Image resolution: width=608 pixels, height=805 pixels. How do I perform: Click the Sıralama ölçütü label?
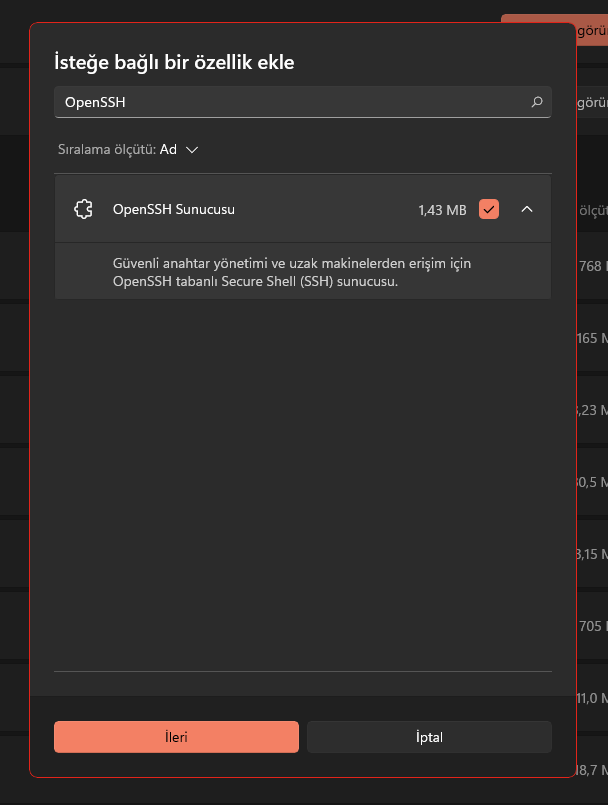point(106,149)
